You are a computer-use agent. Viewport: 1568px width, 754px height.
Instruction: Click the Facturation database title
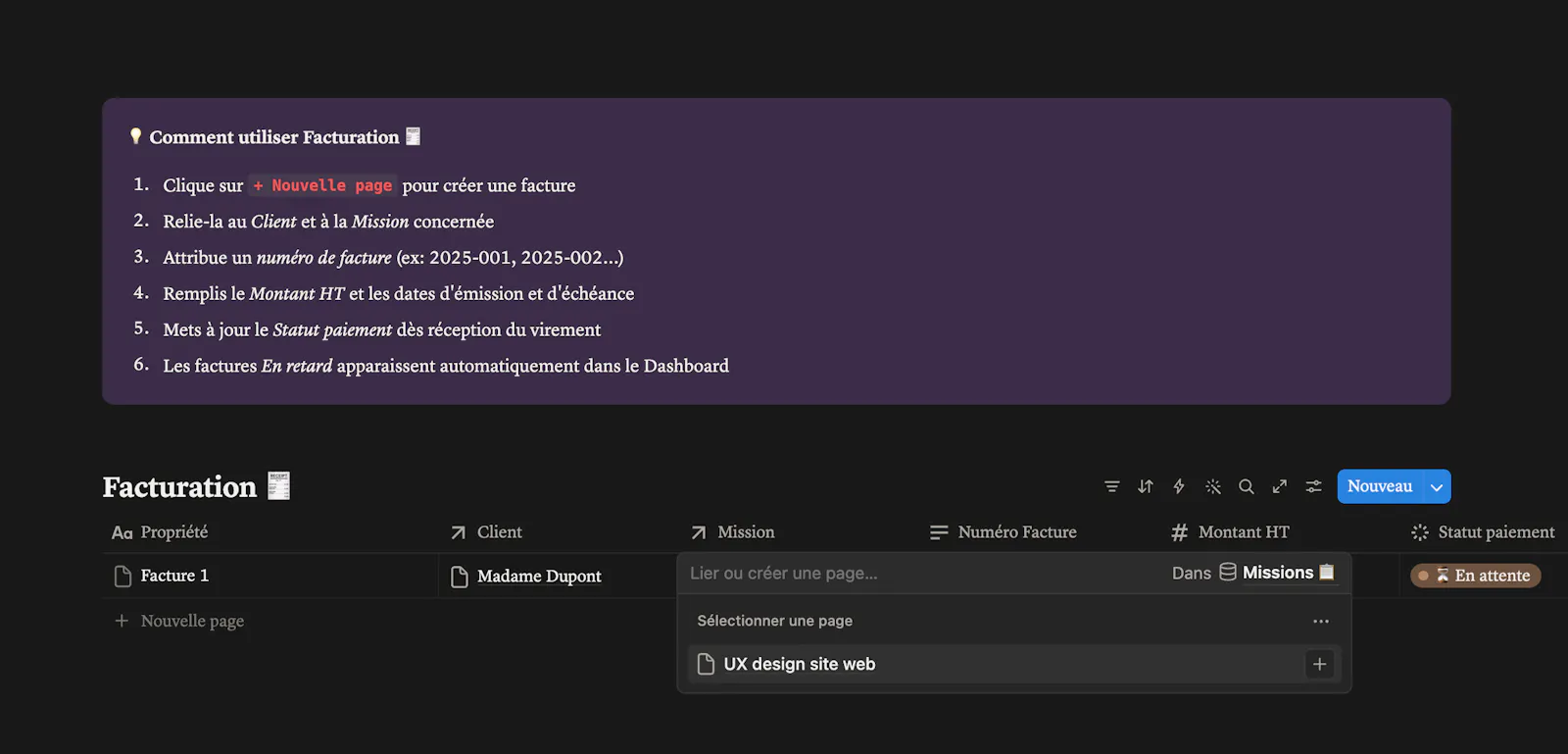click(179, 487)
